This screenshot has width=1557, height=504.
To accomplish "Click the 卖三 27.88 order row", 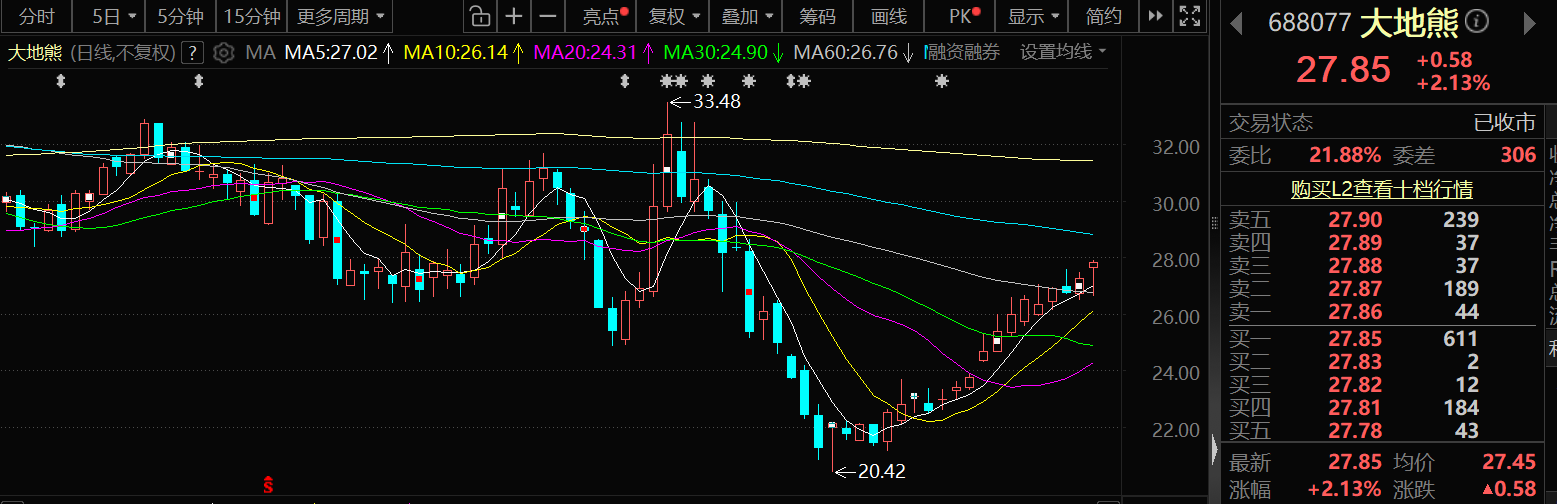I will click(1381, 266).
